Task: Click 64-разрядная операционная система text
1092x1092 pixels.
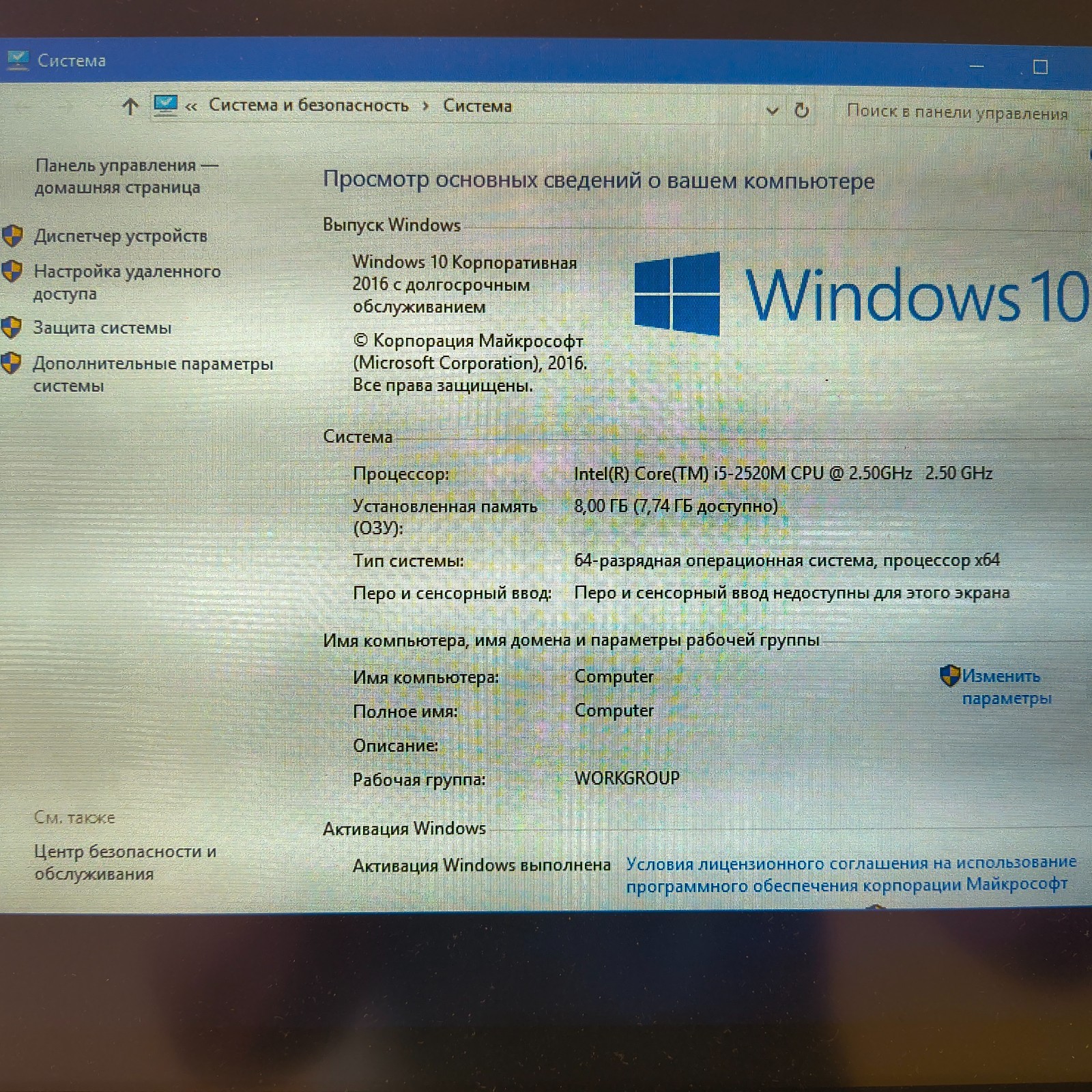Action: pos(787,560)
